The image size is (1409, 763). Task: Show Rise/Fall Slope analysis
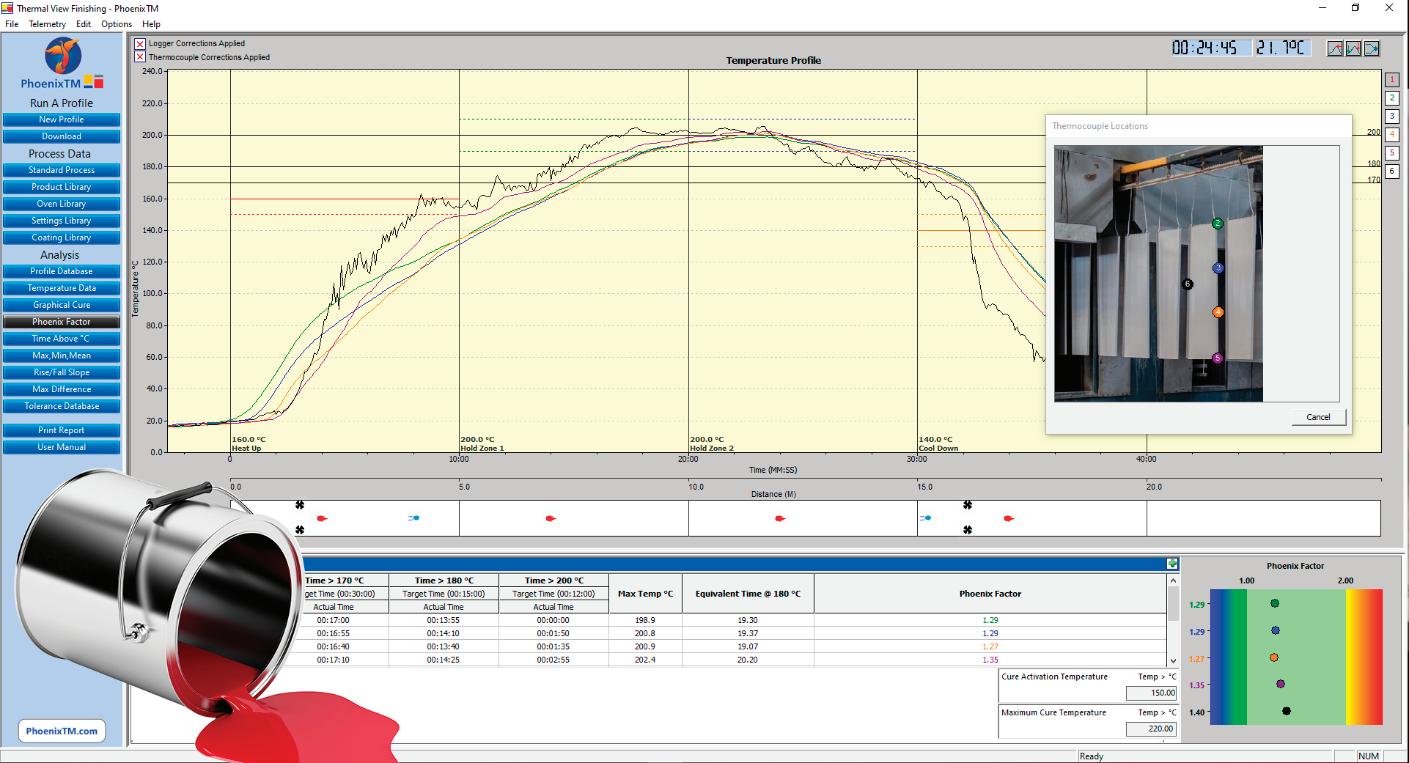(62, 373)
